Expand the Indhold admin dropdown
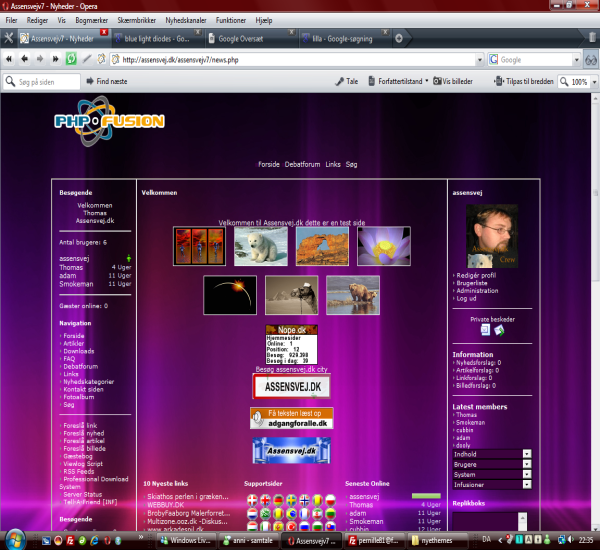This screenshot has width=600, height=550. pos(527,454)
